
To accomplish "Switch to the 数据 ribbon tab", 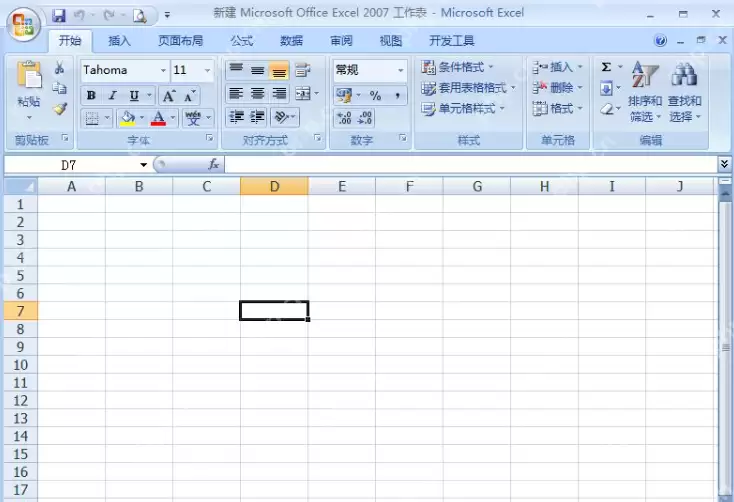I will [x=291, y=41].
